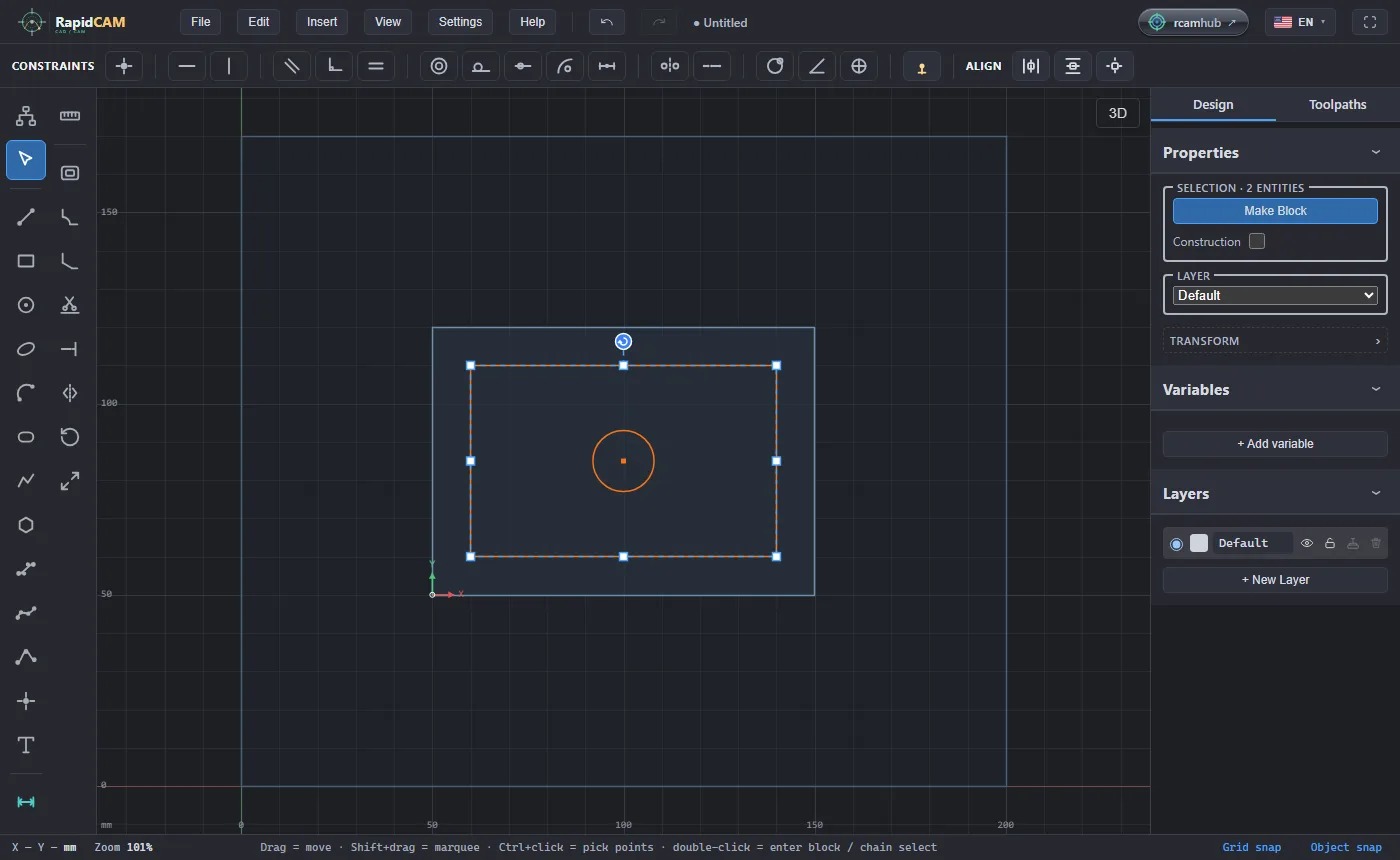Select the Line drawing tool

pos(26,217)
